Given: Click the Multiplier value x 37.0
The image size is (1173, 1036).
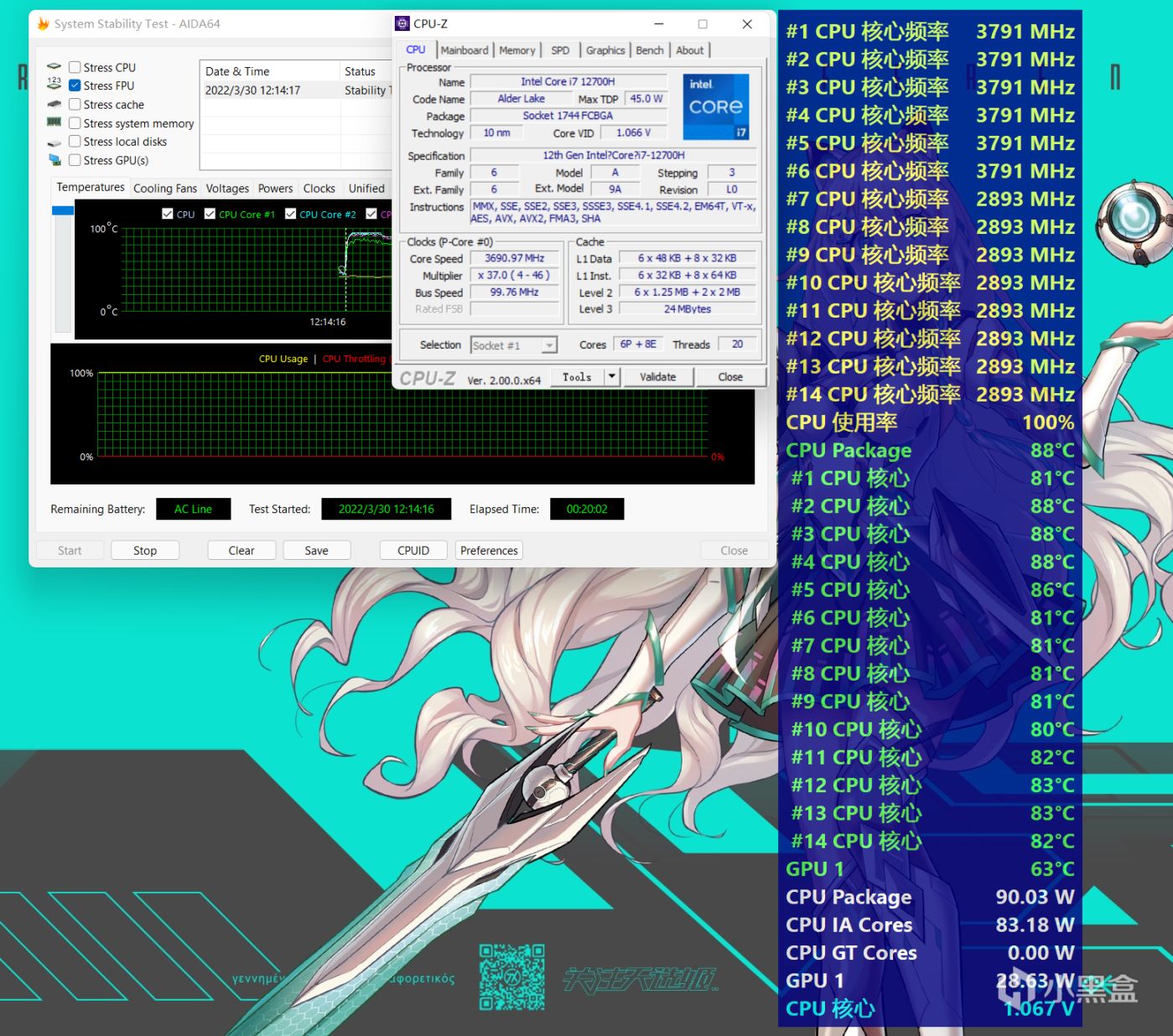Looking at the screenshot, I should point(515,275).
